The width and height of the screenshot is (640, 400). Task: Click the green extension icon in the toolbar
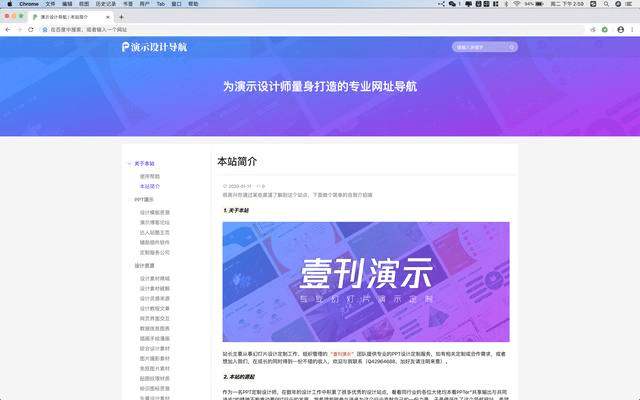coord(605,29)
